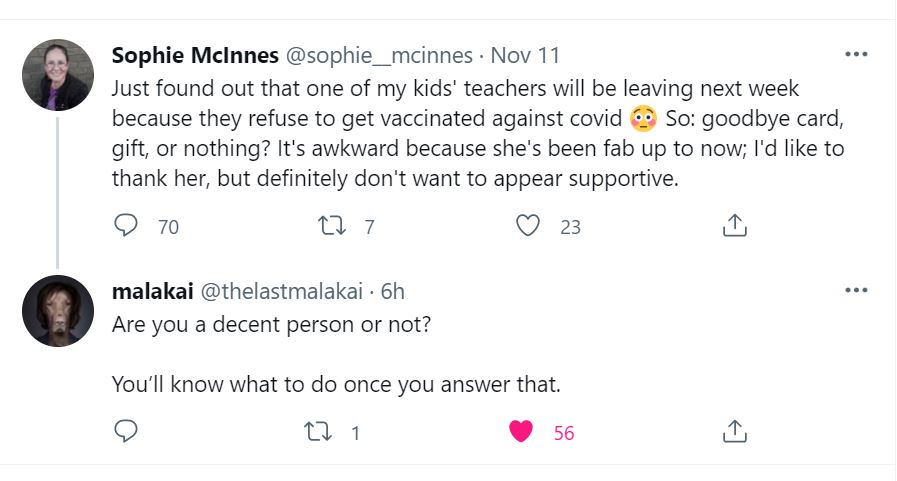The image size is (897, 481).
Task: Reply to malakai's tweet
Action: 126,432
